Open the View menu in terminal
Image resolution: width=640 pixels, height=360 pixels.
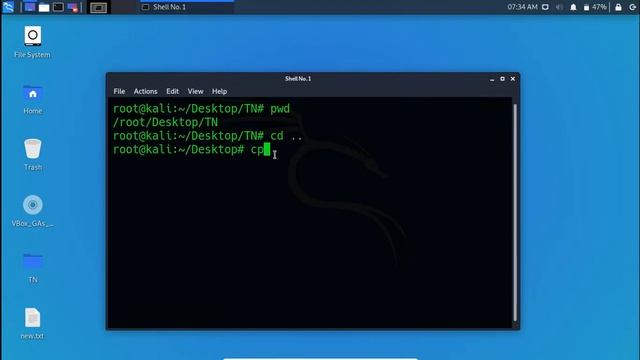196,91
